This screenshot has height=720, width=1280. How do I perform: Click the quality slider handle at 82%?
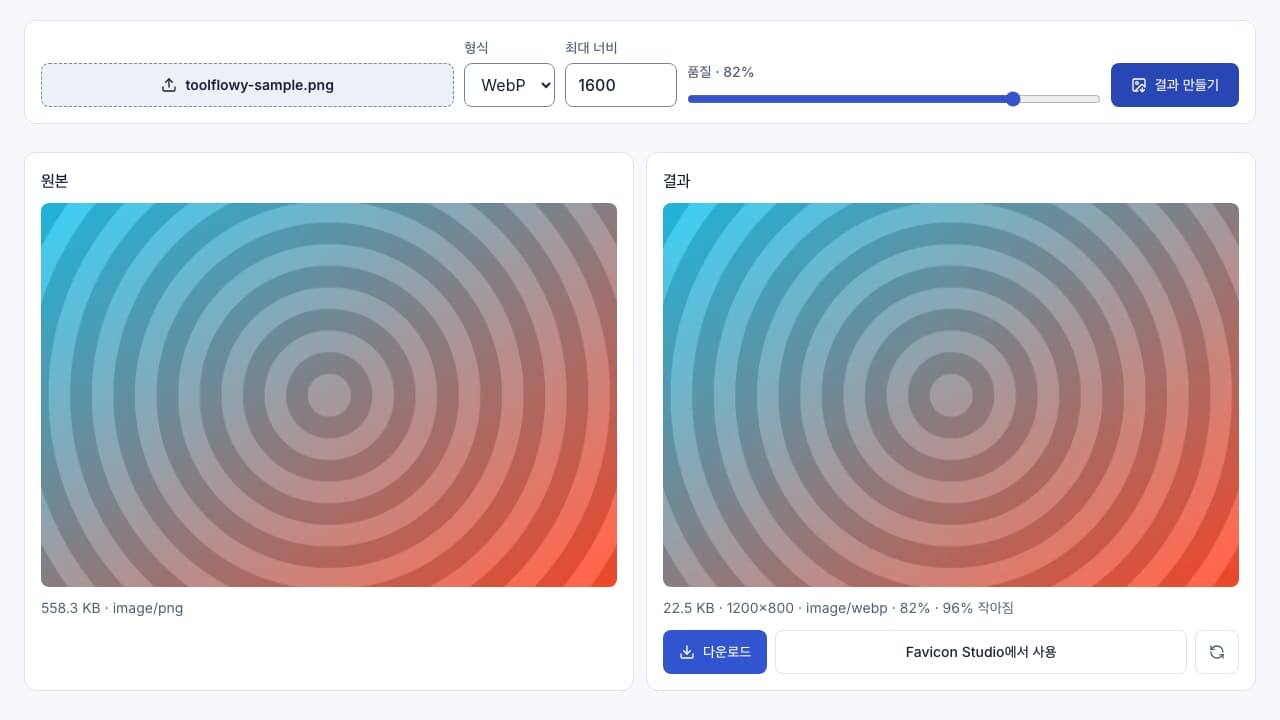point(1013,99)
